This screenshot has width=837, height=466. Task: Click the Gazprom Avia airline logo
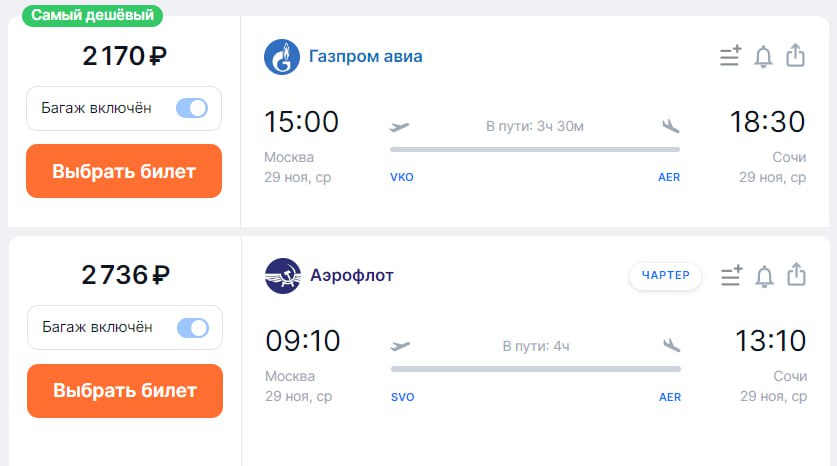(x=282, y=56)
